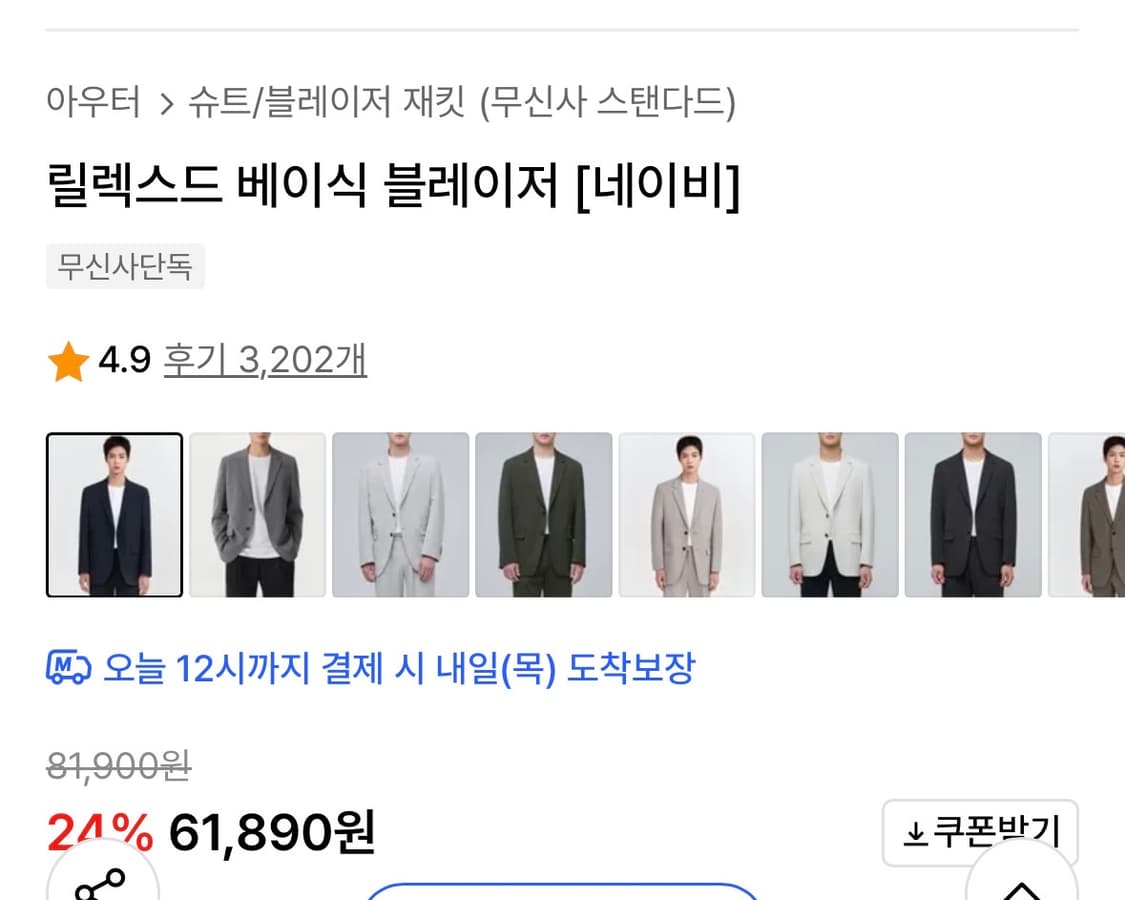Select the light grey blazer thumbnail
Image resolution: width=1125 pixels, height=900 pixels.
[x=400, y=515]
